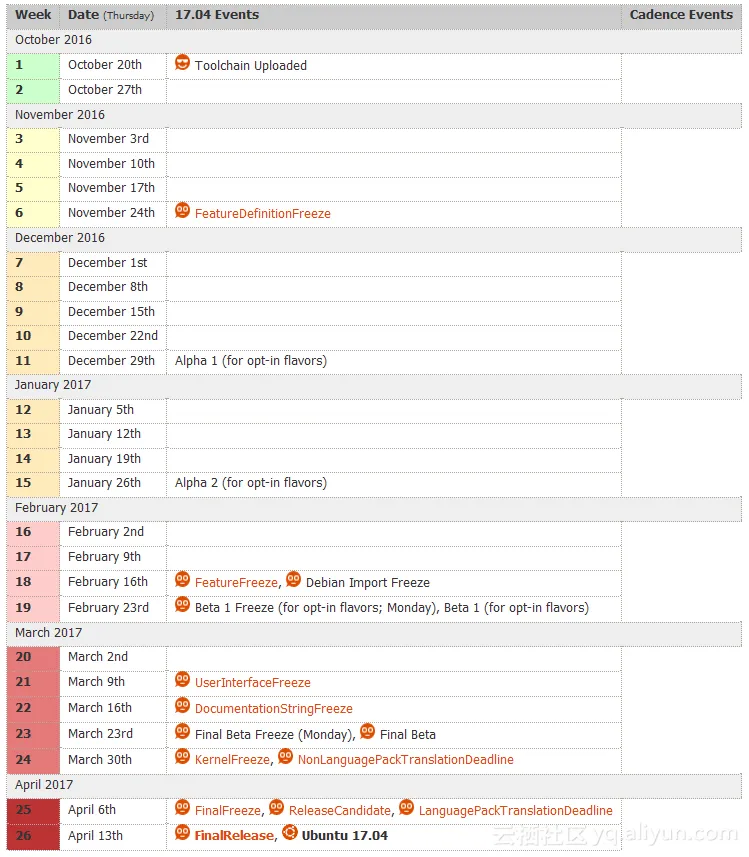Open the DocumentationStringFreeze link

coord(273,709)
